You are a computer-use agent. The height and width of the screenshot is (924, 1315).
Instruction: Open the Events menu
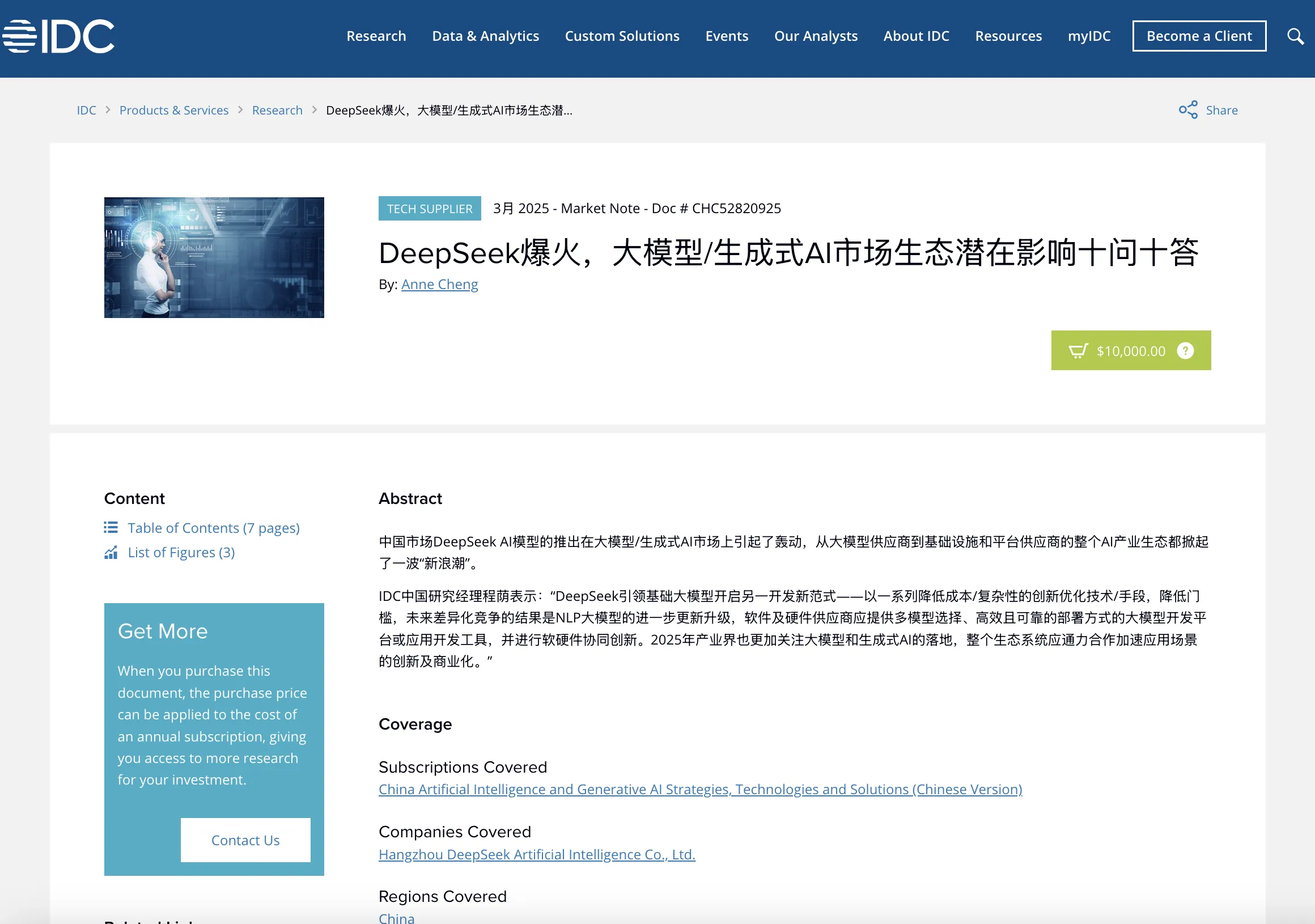click(727, 36)
